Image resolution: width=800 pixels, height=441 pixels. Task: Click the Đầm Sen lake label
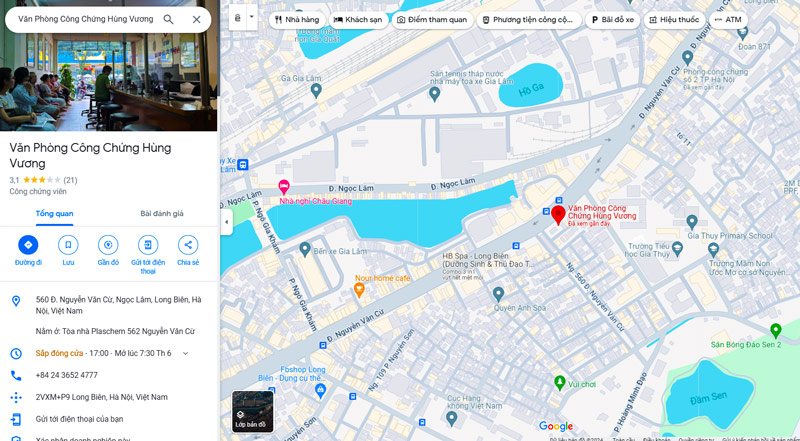point(709,398)
